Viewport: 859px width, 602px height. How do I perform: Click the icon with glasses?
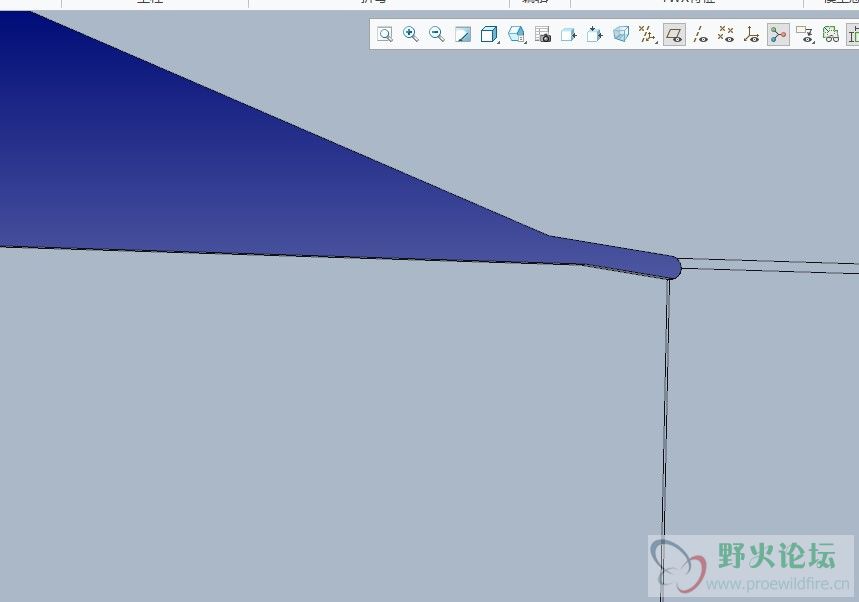coord(831,35)
